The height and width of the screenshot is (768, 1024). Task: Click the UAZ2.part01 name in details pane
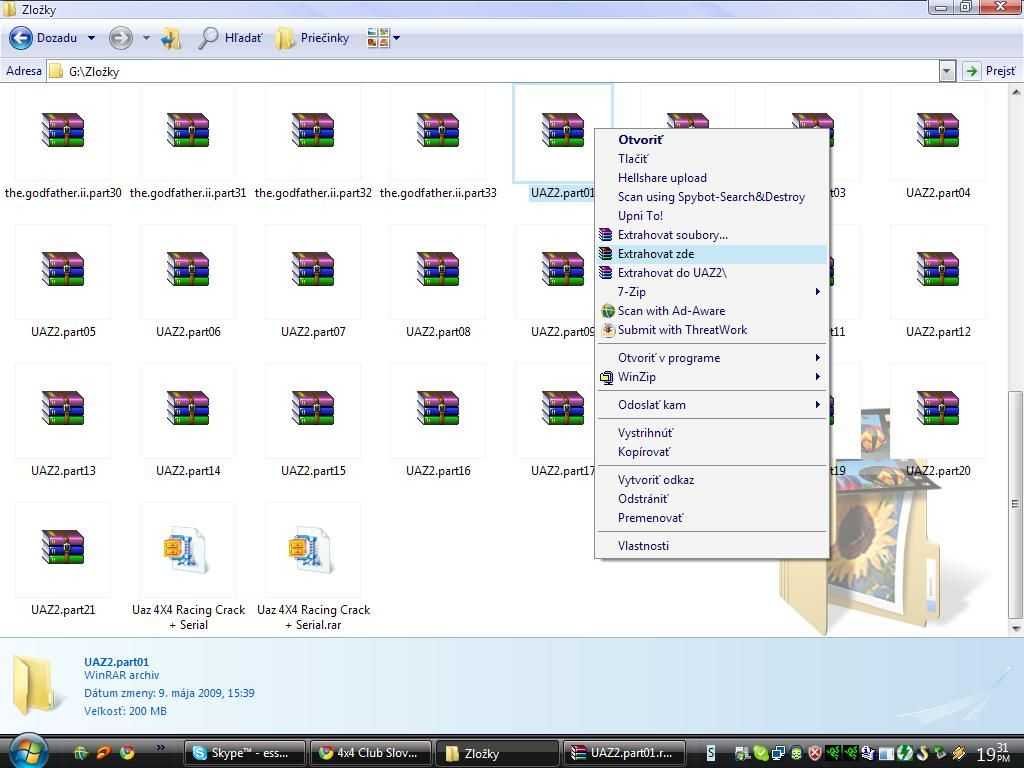pyautogui.click(x=116, y=662)
